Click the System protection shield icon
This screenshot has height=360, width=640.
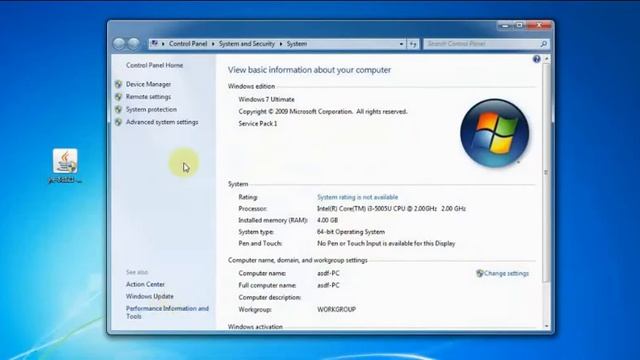(118, 109)
